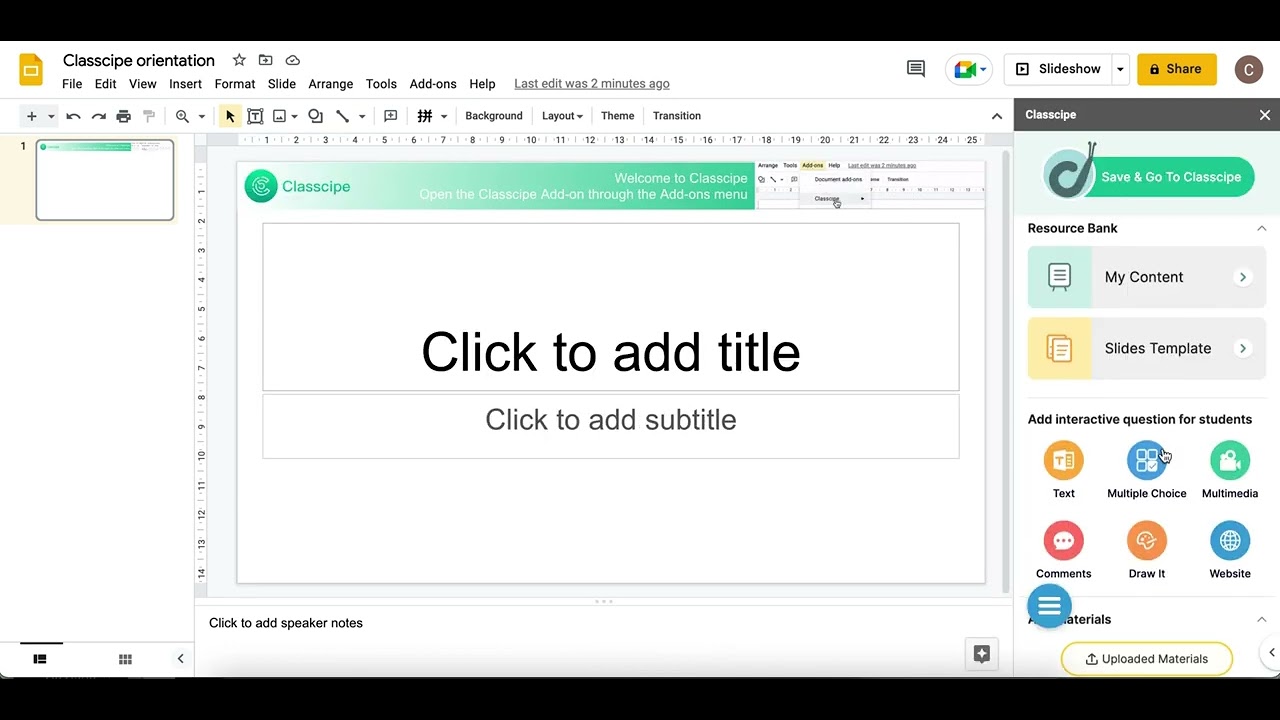
Task: Add a Website interactive item
Action: click(1229, 541)
